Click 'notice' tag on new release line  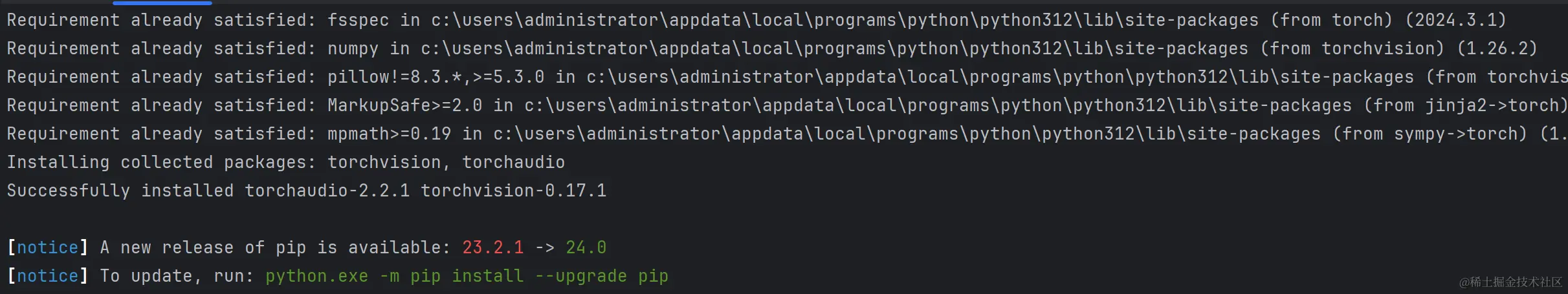pos(47,247)
